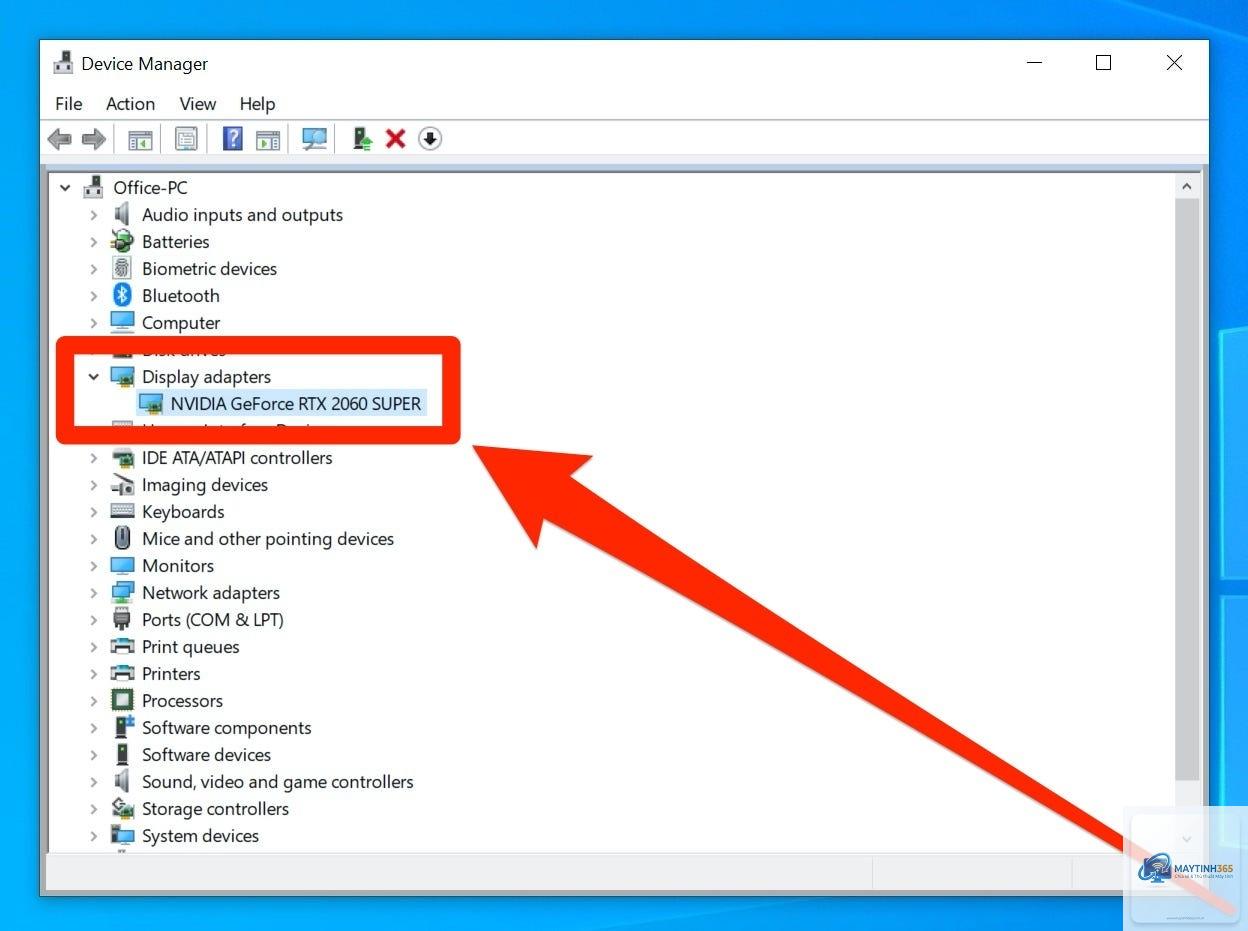Select the Biometric devices label
The height and width of the screenshot is (931, 1248).
(209, 269)
